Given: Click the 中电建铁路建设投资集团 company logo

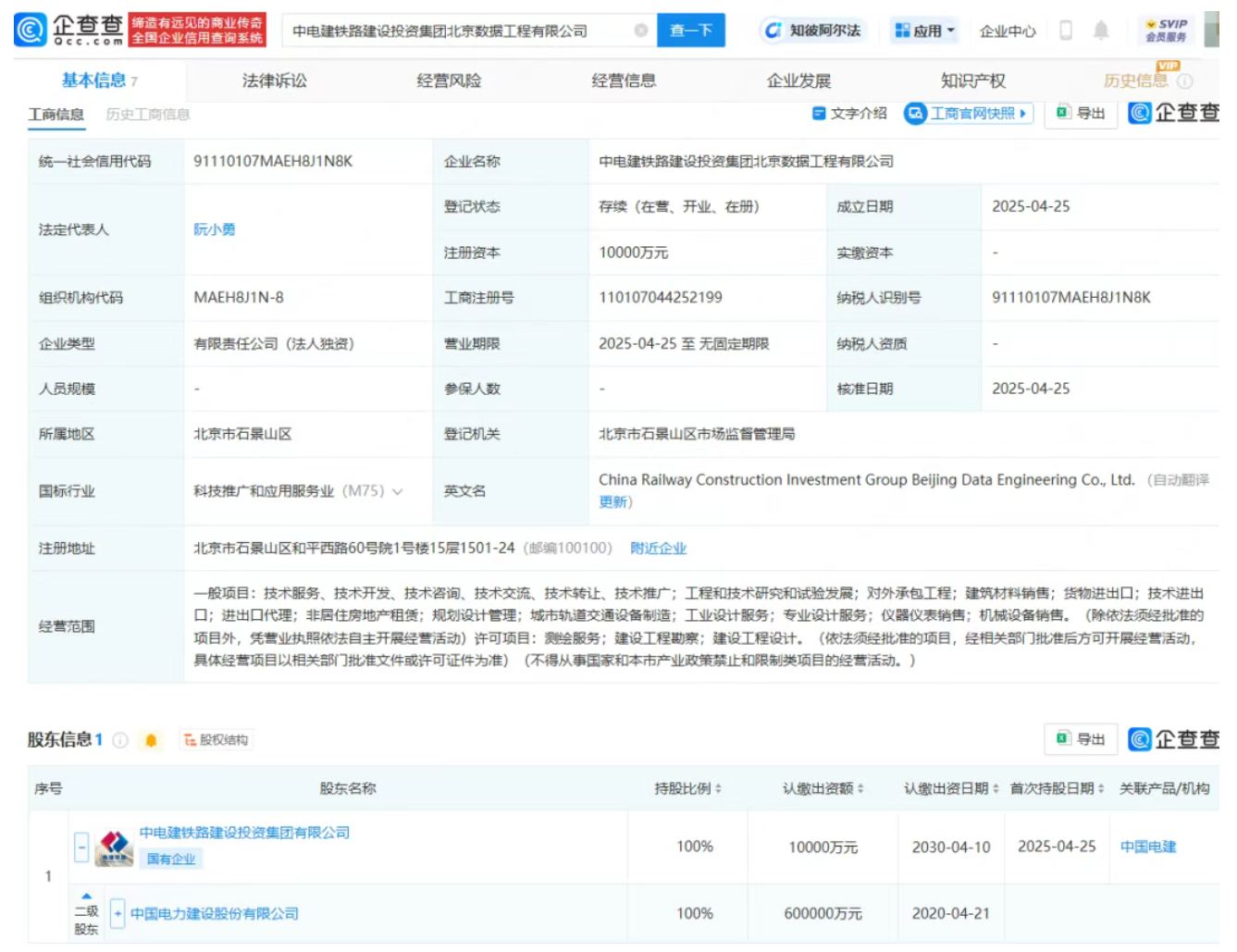Looking at the screenshot, I should tap(115, 847).
